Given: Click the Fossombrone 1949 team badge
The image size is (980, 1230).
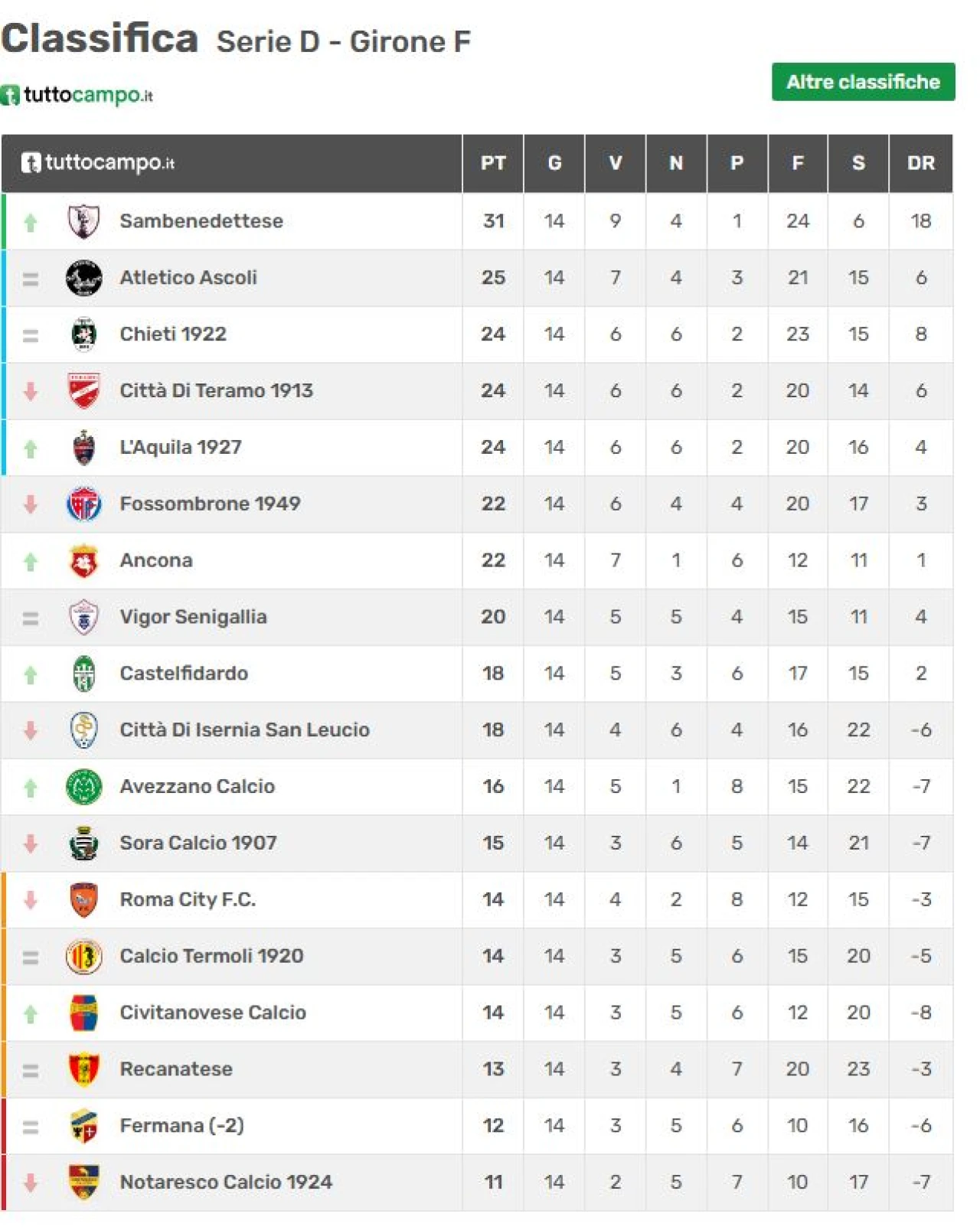Looking at the screenshot, I should click(83, 504).
